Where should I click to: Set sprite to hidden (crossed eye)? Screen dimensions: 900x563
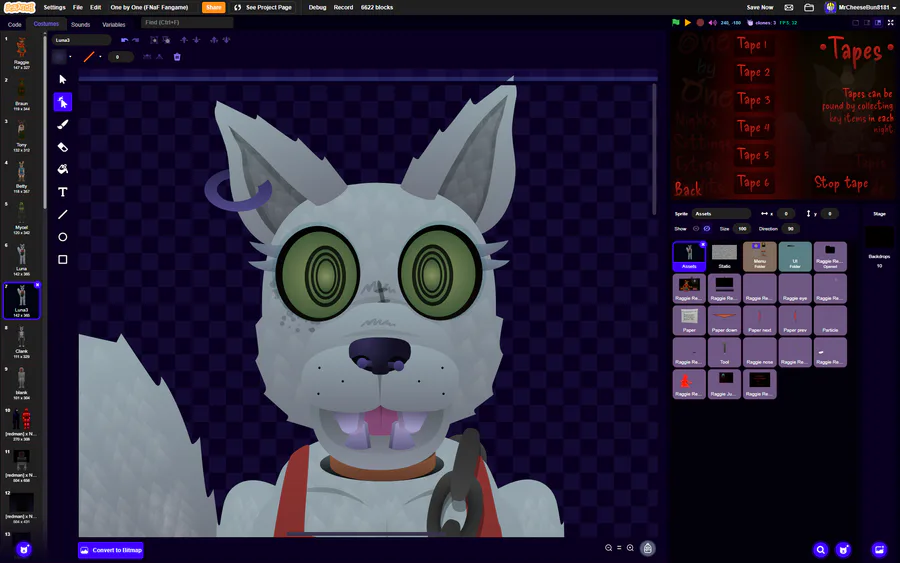[x=707, y=228]
